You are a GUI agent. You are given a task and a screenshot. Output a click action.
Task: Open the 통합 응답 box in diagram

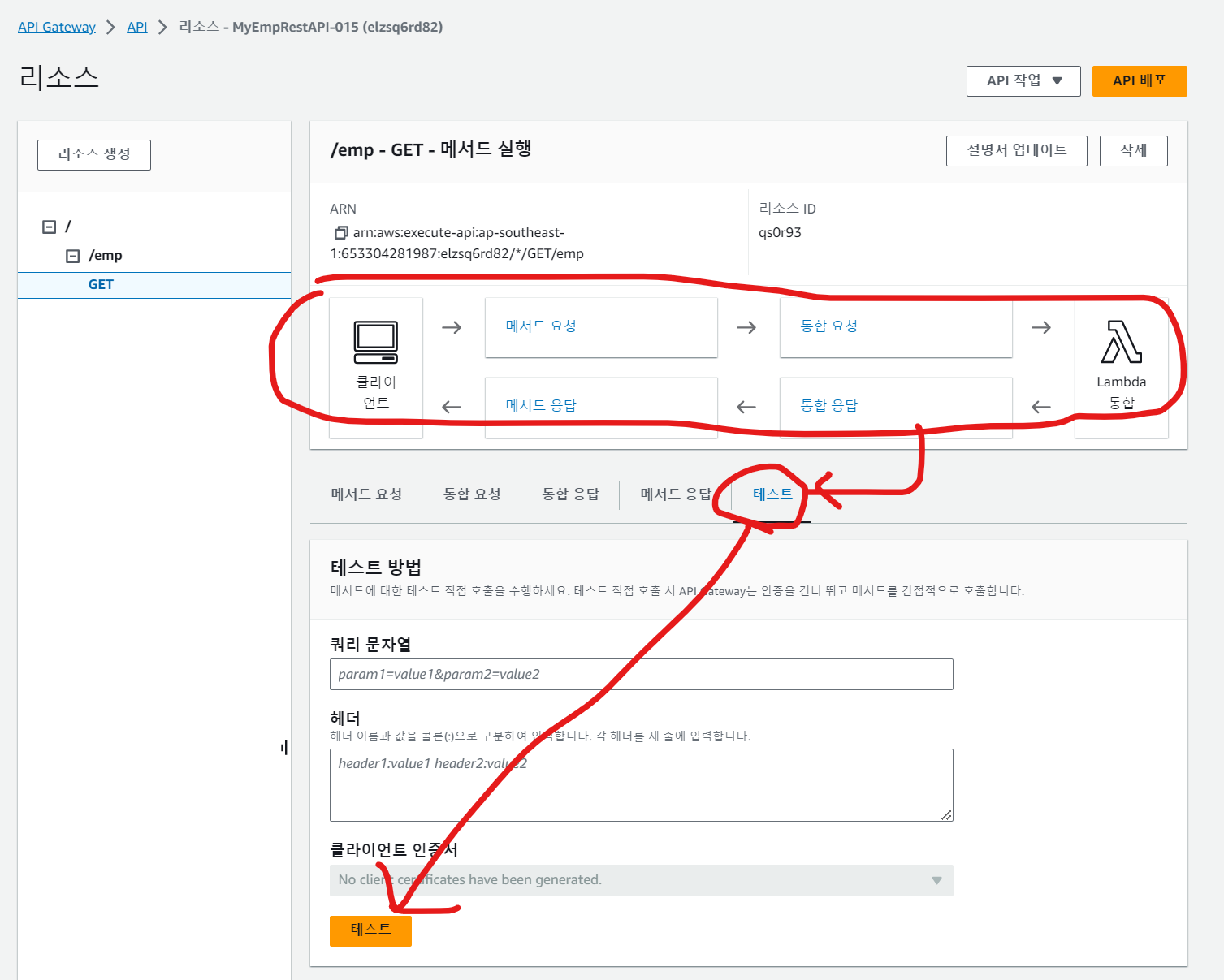(896, 407)
